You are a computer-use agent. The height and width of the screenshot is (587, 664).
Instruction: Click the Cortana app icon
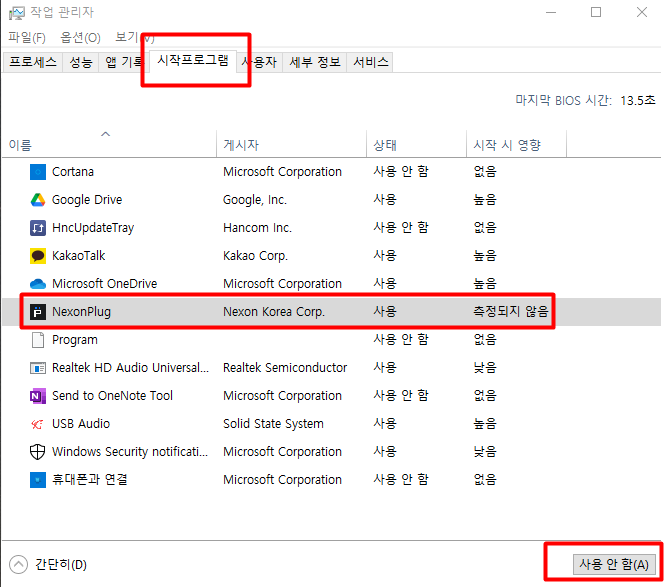(38, 172)
